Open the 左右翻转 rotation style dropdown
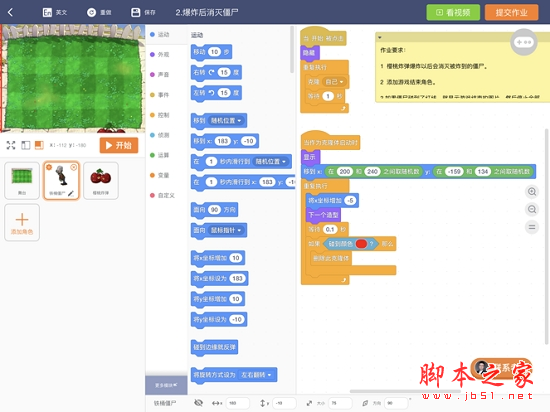The height and width of the screenshot is (412, 550). 256,375
